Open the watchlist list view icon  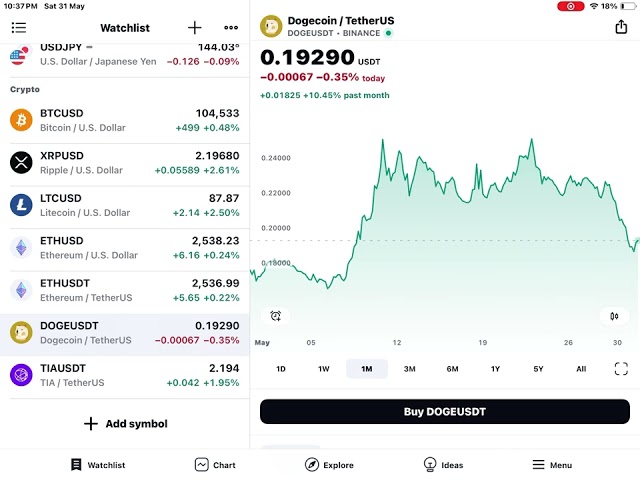19,28
